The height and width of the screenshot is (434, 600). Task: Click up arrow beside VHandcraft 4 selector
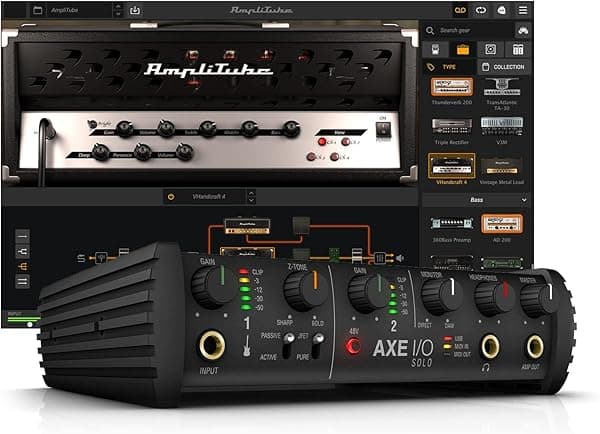(x=251, y=193)
